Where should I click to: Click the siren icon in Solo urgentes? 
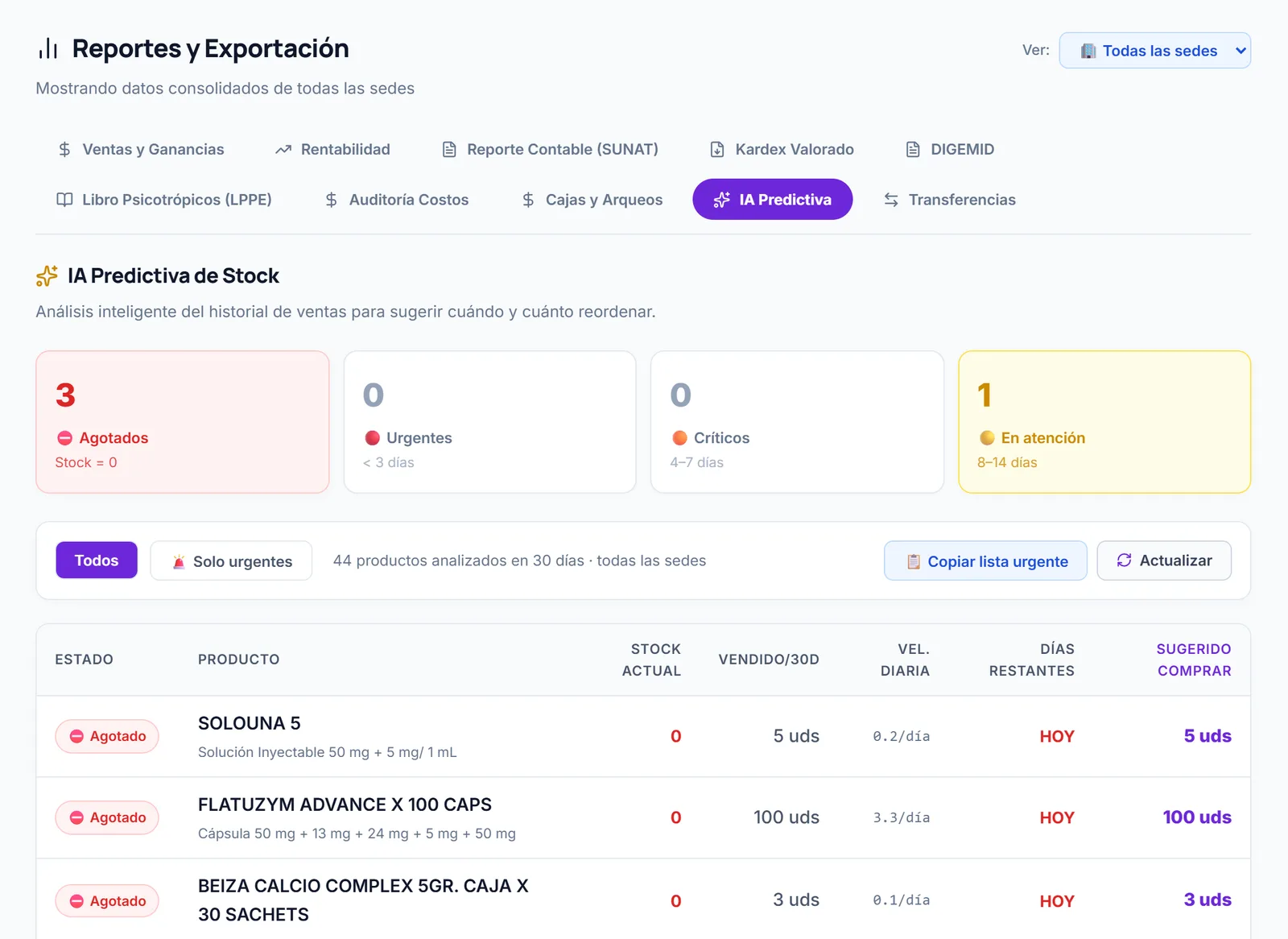coord(179,561)
